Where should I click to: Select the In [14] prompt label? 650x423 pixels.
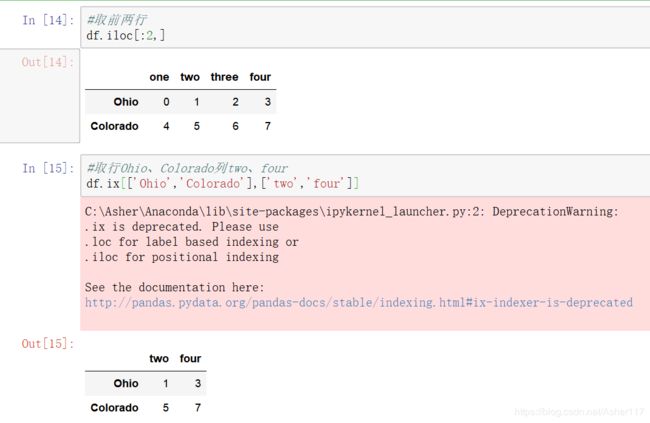point(48,20)
